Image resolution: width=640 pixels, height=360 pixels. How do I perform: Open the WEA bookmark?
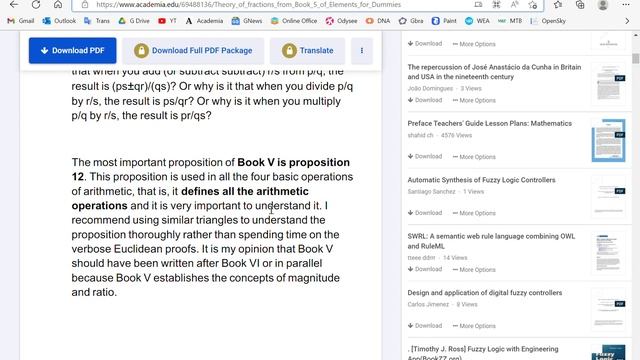point(477,21)
